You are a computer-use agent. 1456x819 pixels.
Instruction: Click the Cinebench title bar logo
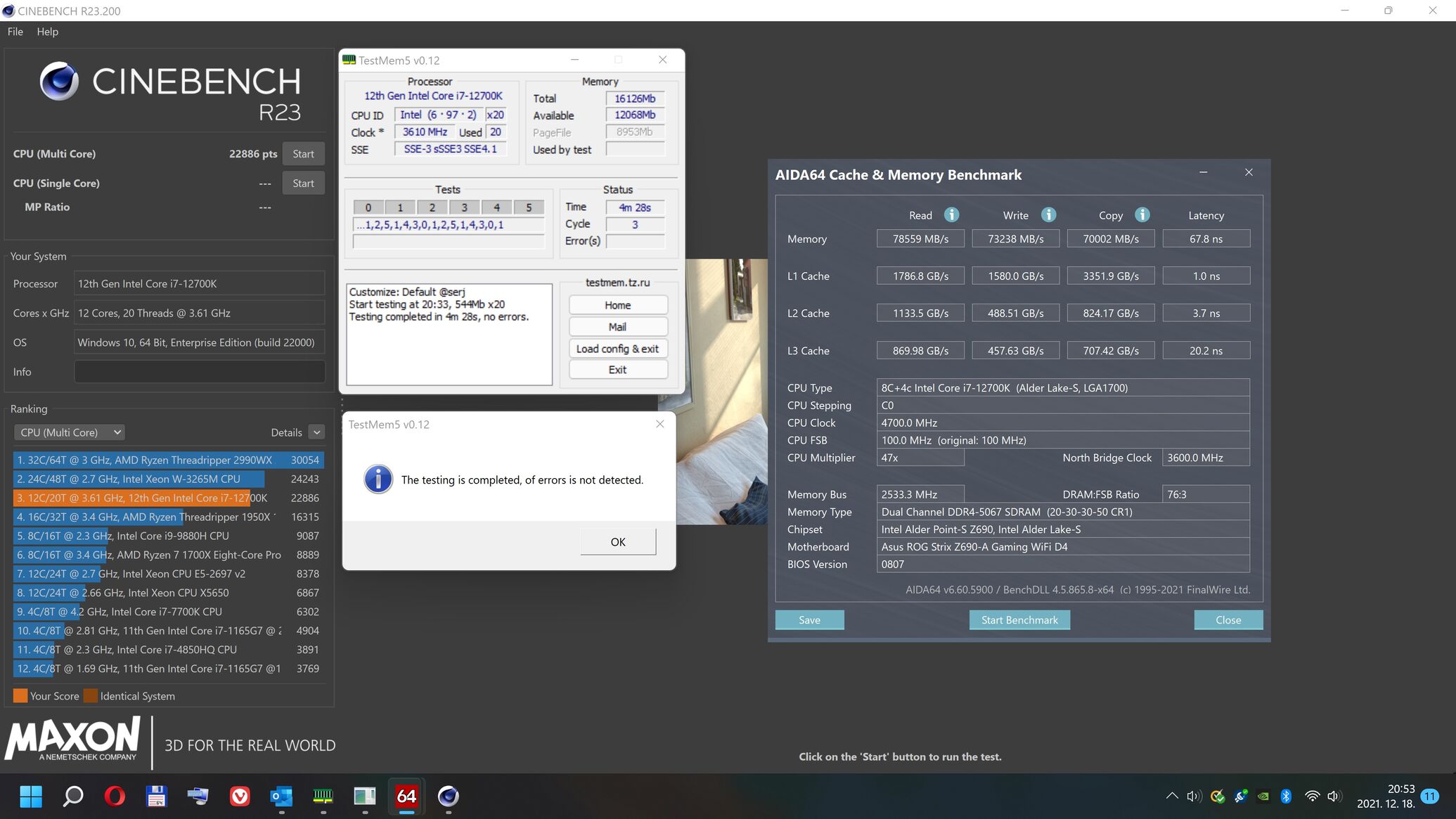(8, 11)
